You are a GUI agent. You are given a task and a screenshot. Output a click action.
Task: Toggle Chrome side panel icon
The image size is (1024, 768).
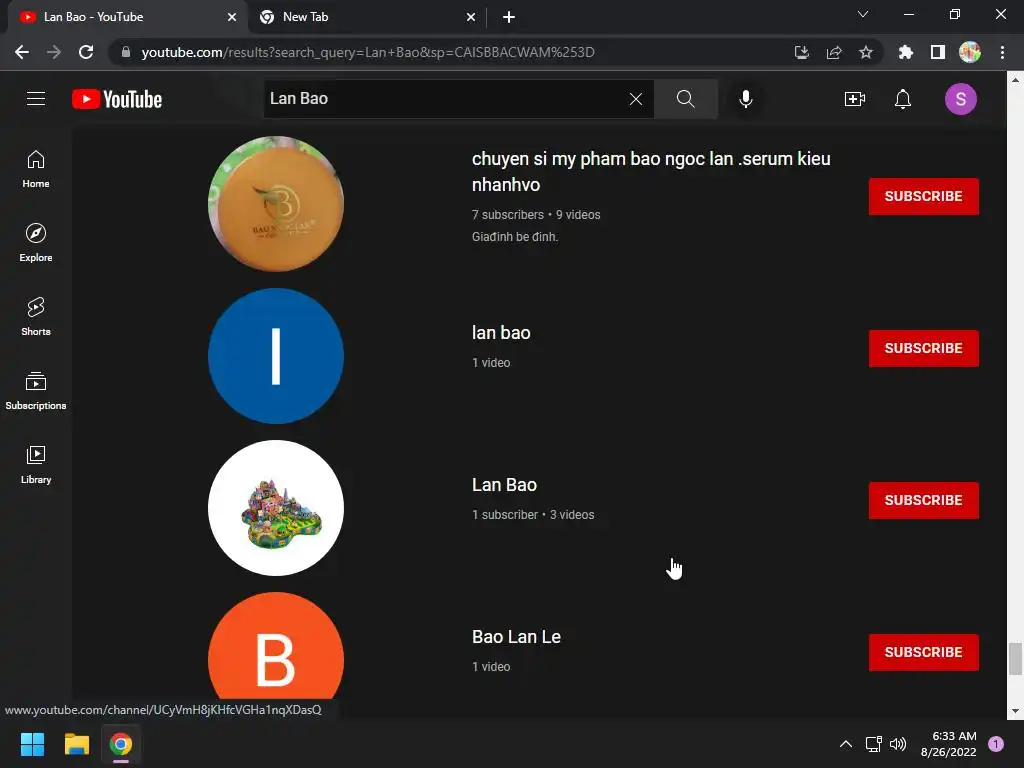[x=938, y=52]
